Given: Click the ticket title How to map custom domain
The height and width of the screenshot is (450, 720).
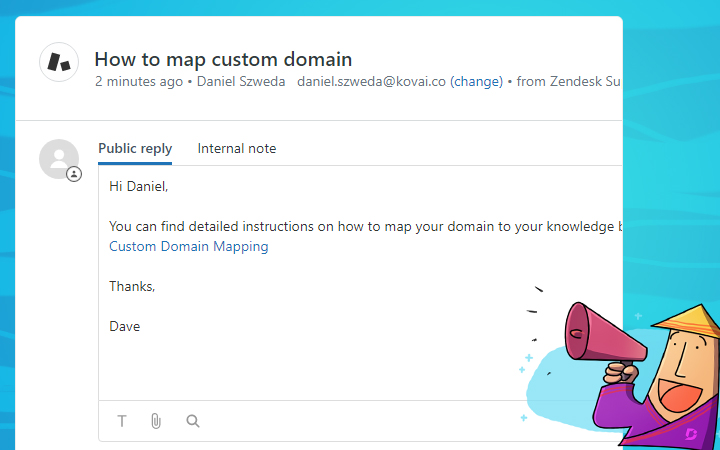Looking at the screenshot, I should pos(223,59).
